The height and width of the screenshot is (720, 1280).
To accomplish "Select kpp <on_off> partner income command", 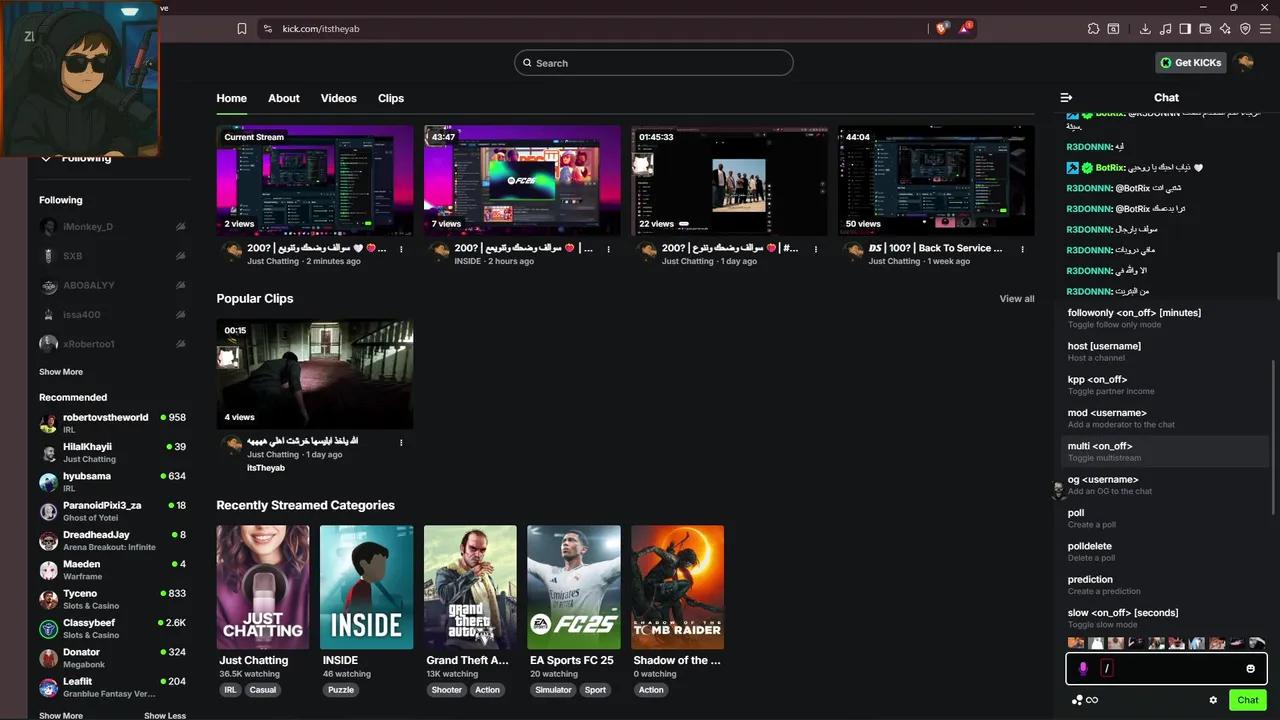I will (1164, 385).
